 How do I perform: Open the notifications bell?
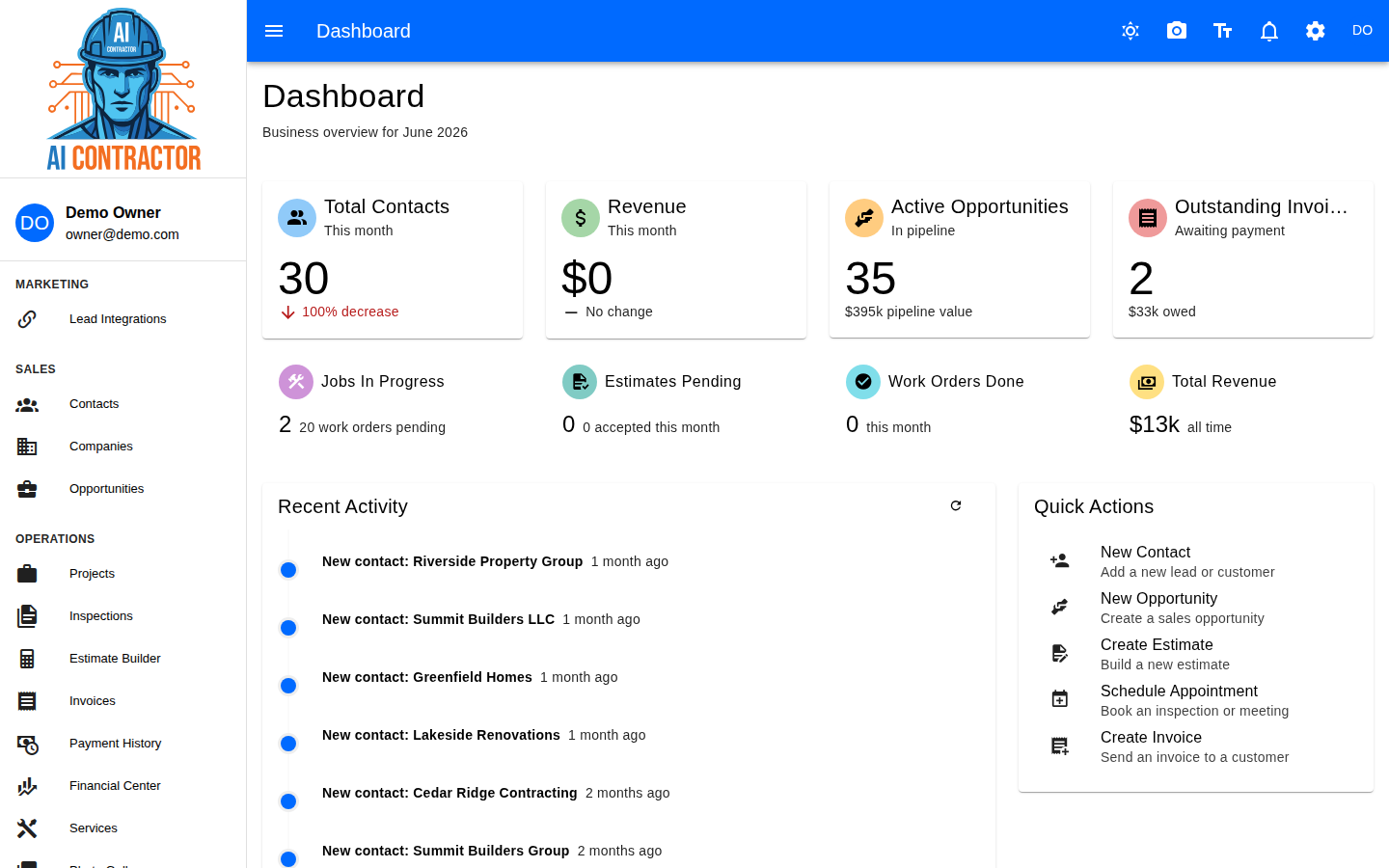pos(1269,31)
